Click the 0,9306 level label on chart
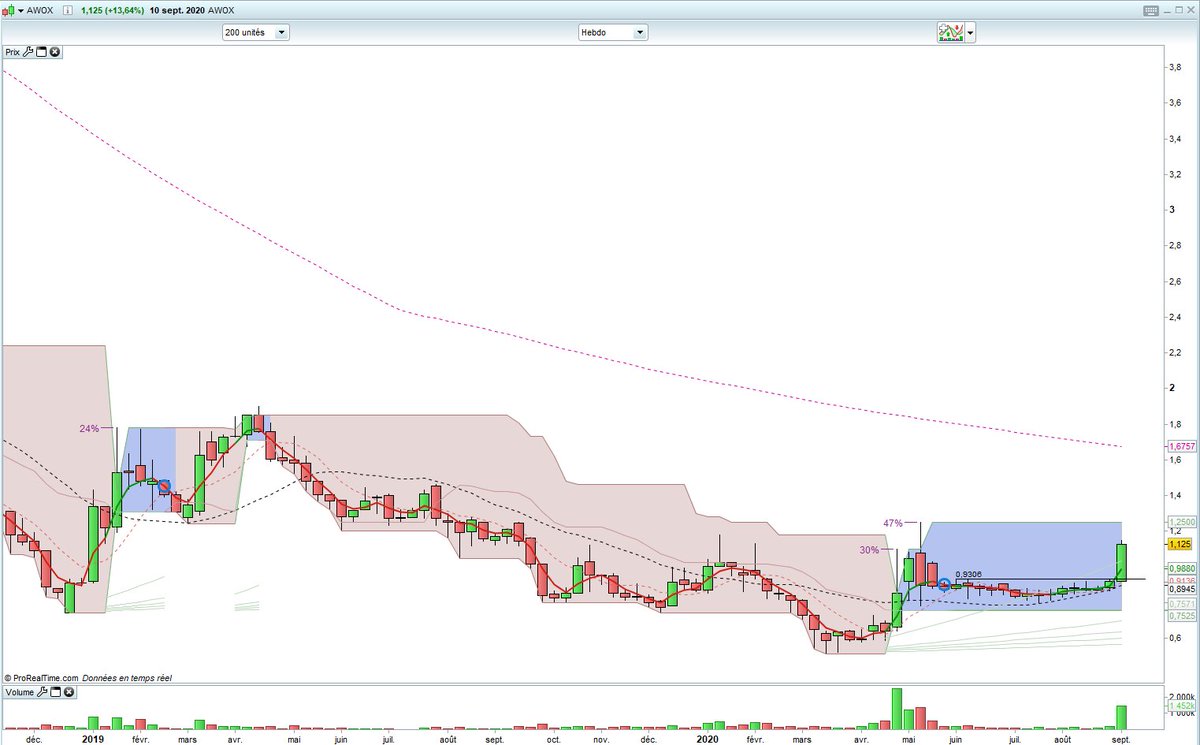The width and height of the screenshot is (1200, 745). pos(968,575)
